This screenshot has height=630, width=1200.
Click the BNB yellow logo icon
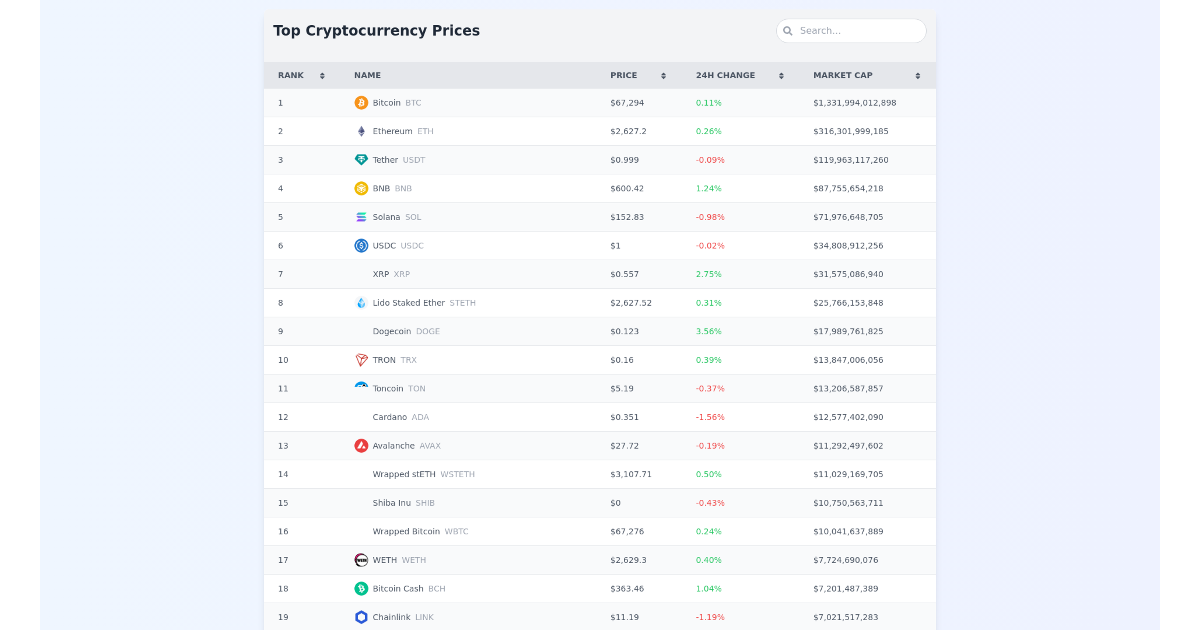(x=361, y=188)
